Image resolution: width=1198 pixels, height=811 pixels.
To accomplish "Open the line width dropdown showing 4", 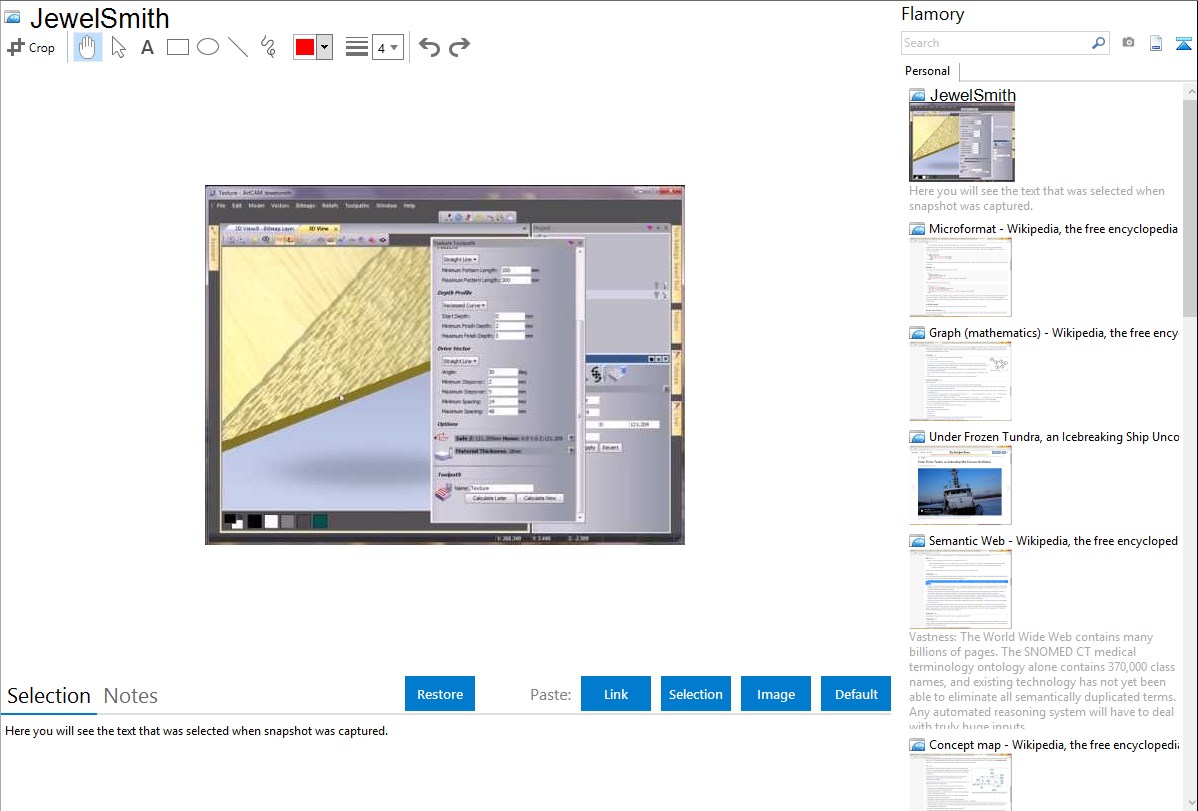I will click(x=387, y=47).
